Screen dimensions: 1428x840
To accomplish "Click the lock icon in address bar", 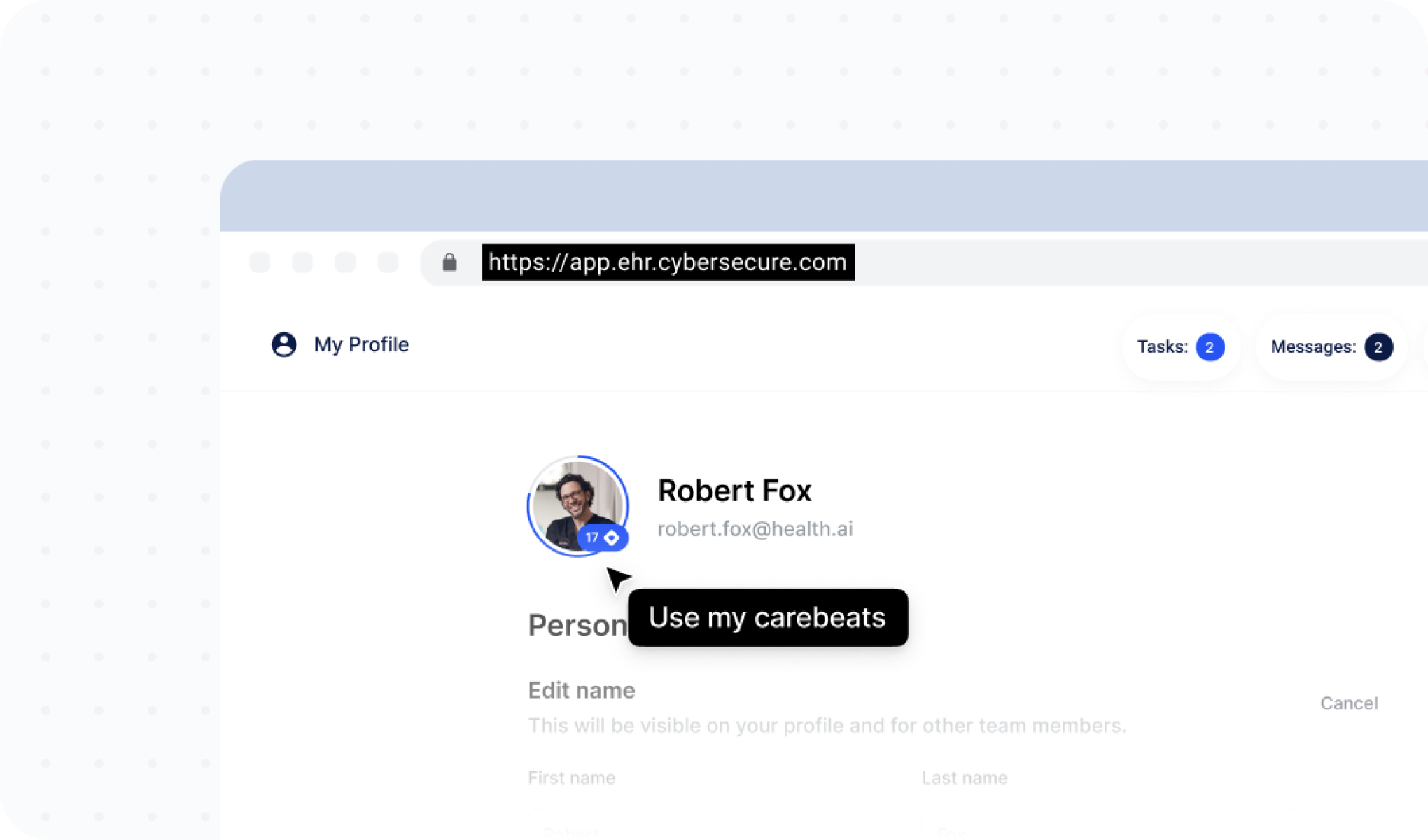I will click(449, 262).
